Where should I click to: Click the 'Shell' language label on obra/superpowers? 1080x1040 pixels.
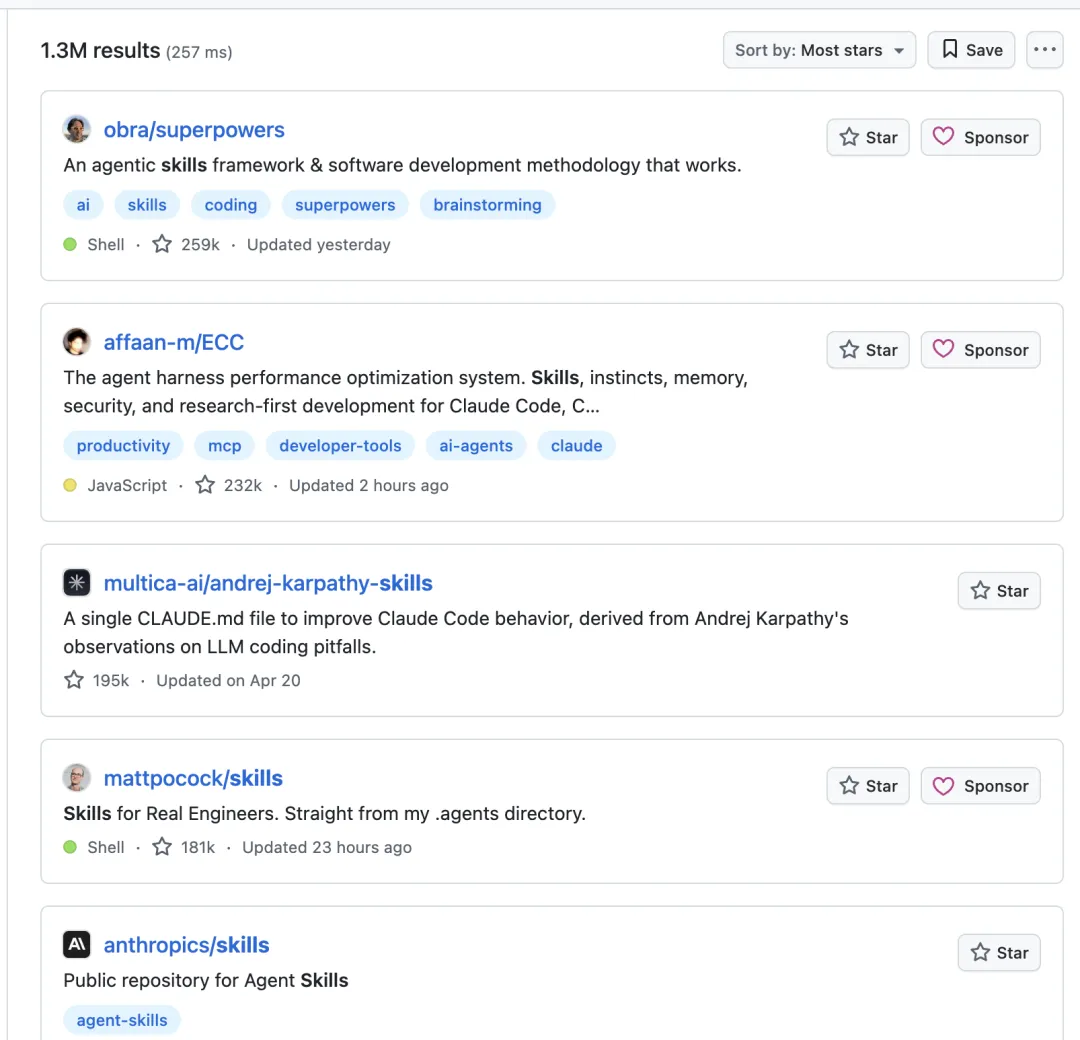(x=105, y=245)
